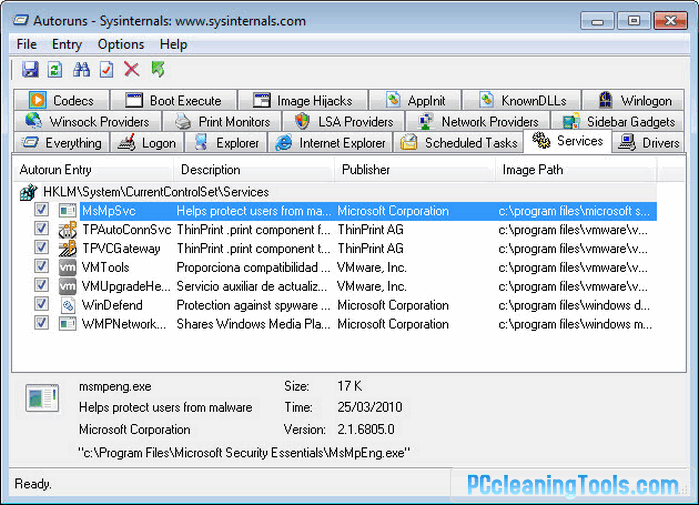Click the version value 2.1.6805.0

(366, 429)
